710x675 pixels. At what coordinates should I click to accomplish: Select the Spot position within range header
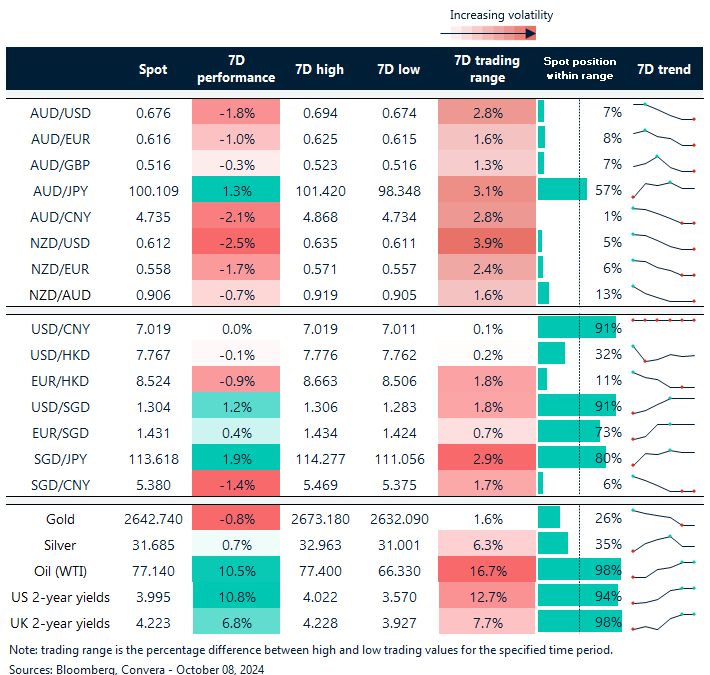point(580,68)
